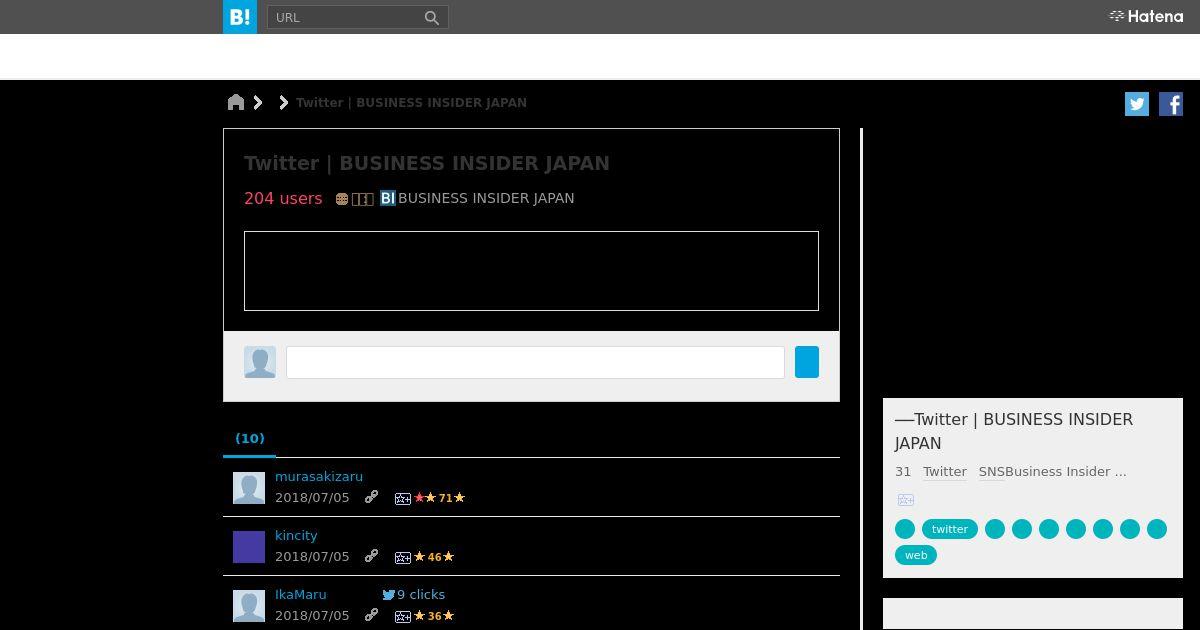The image size is (1200, 630).
Task: Click the 31 users count in the sidebar card
Action: pos(903,471)
